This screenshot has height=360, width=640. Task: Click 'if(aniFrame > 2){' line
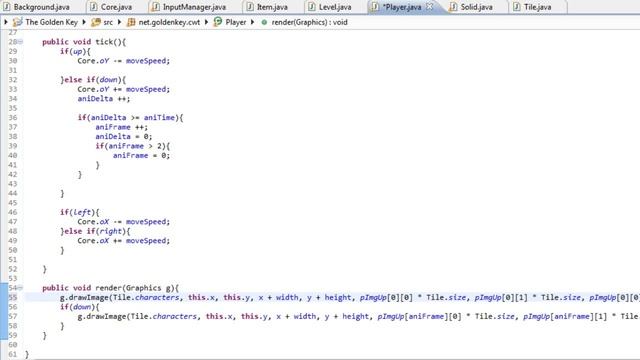[x=133, y=146]
